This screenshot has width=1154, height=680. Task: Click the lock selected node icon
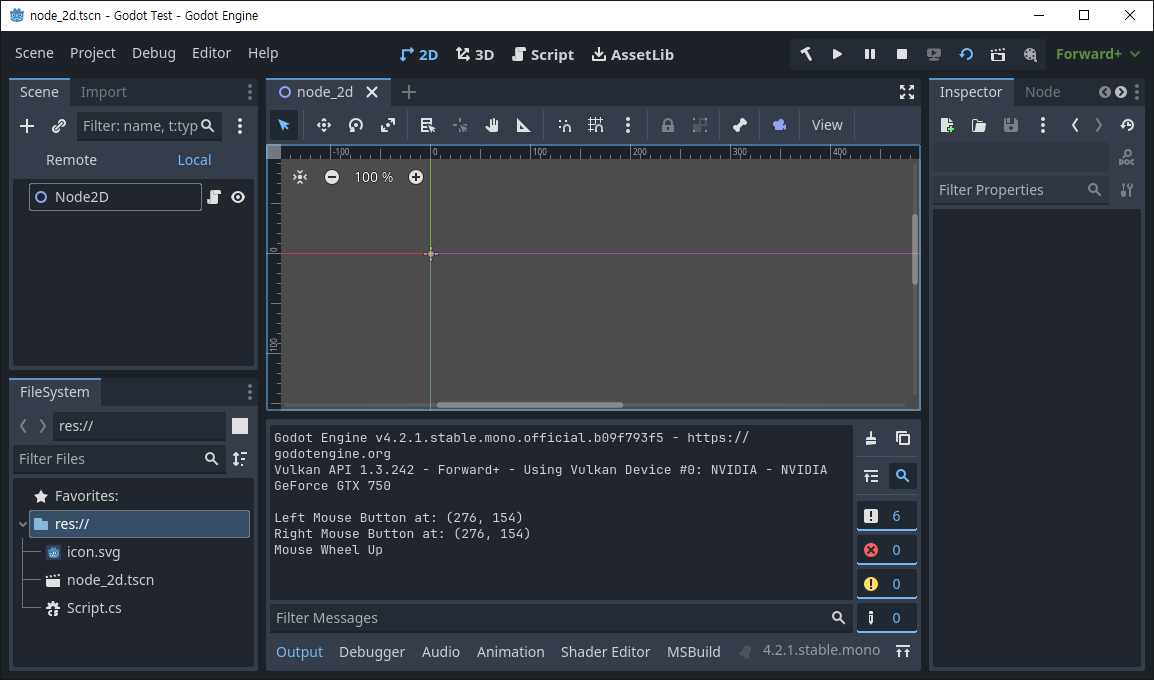pos(668,125)
